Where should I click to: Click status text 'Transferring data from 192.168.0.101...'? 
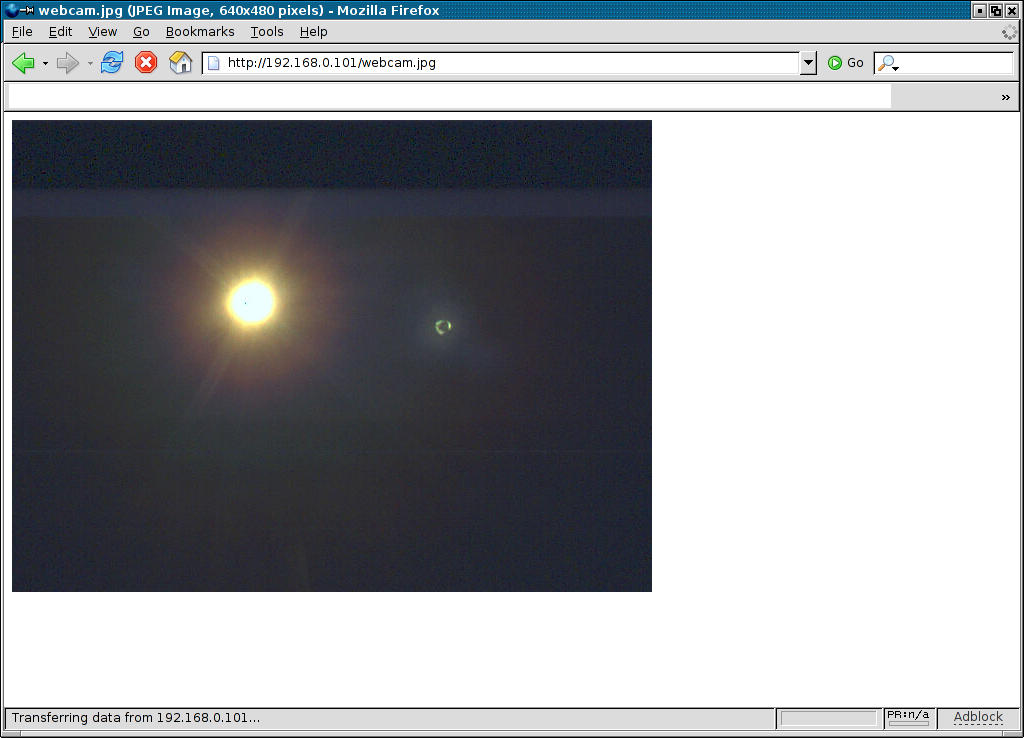[136, 717]
